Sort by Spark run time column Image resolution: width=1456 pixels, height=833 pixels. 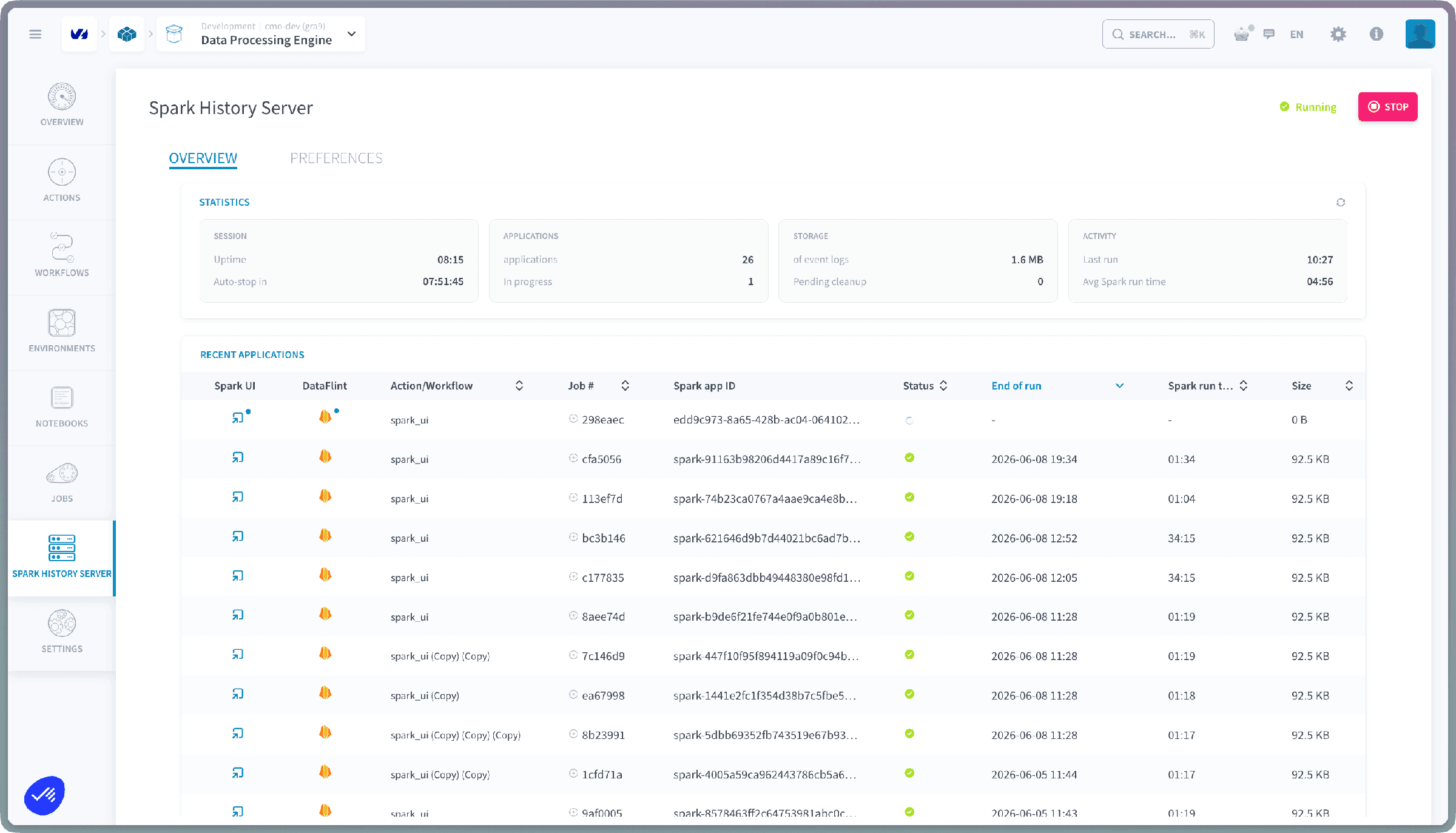1243,386
